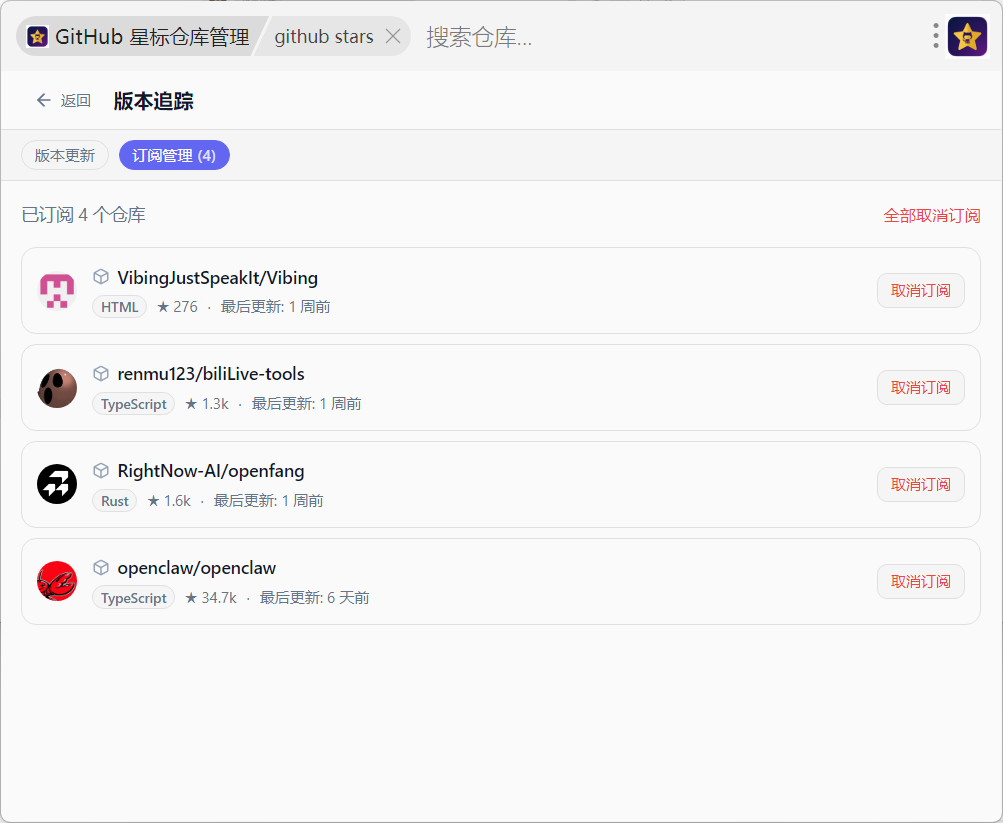Select the 订阅管理 (4) tab
1003x823 pixels.
(x=174, y=155)
